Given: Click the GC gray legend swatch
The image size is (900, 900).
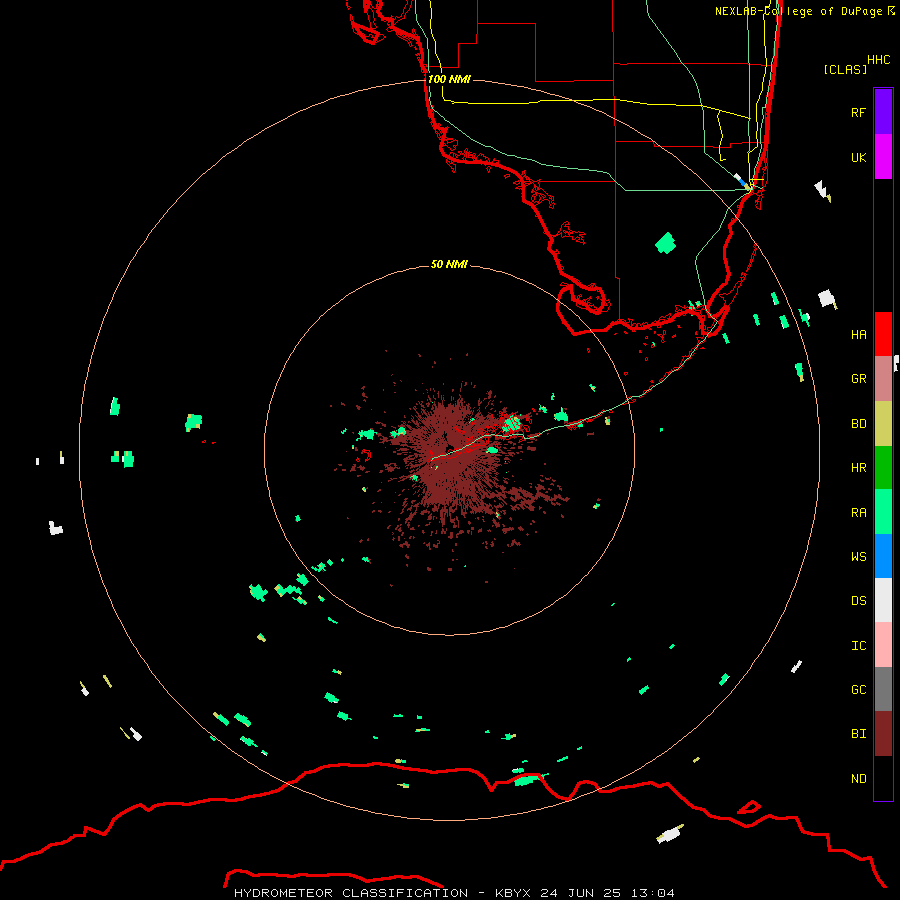Looking at the screenshot, I should pyautogui.click(x=883, y=689).
